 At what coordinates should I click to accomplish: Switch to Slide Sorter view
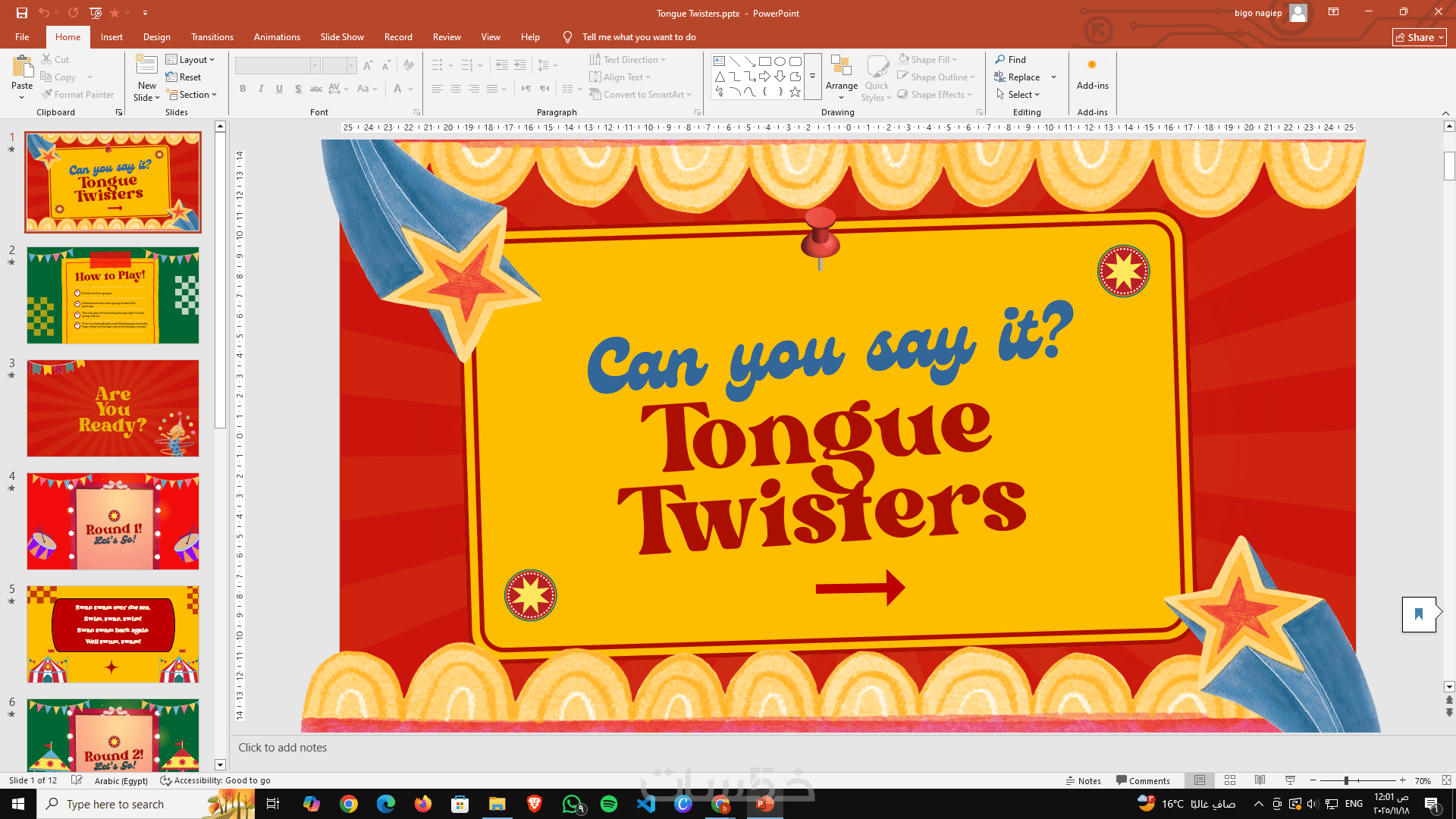[x=1230, y=780]
